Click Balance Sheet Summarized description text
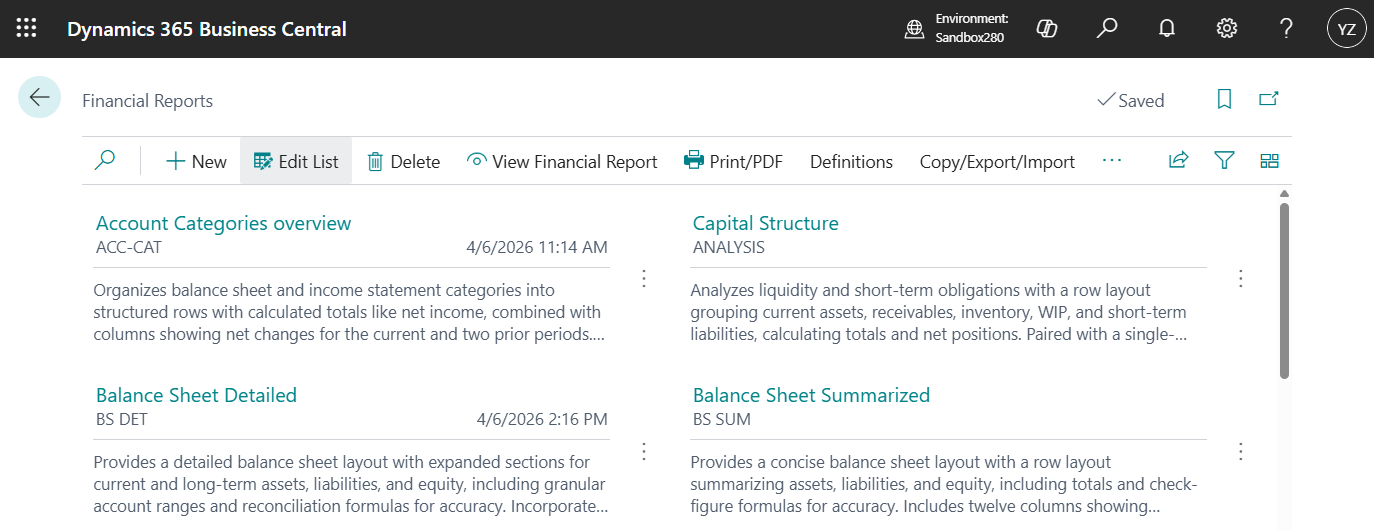 (944, 484)
